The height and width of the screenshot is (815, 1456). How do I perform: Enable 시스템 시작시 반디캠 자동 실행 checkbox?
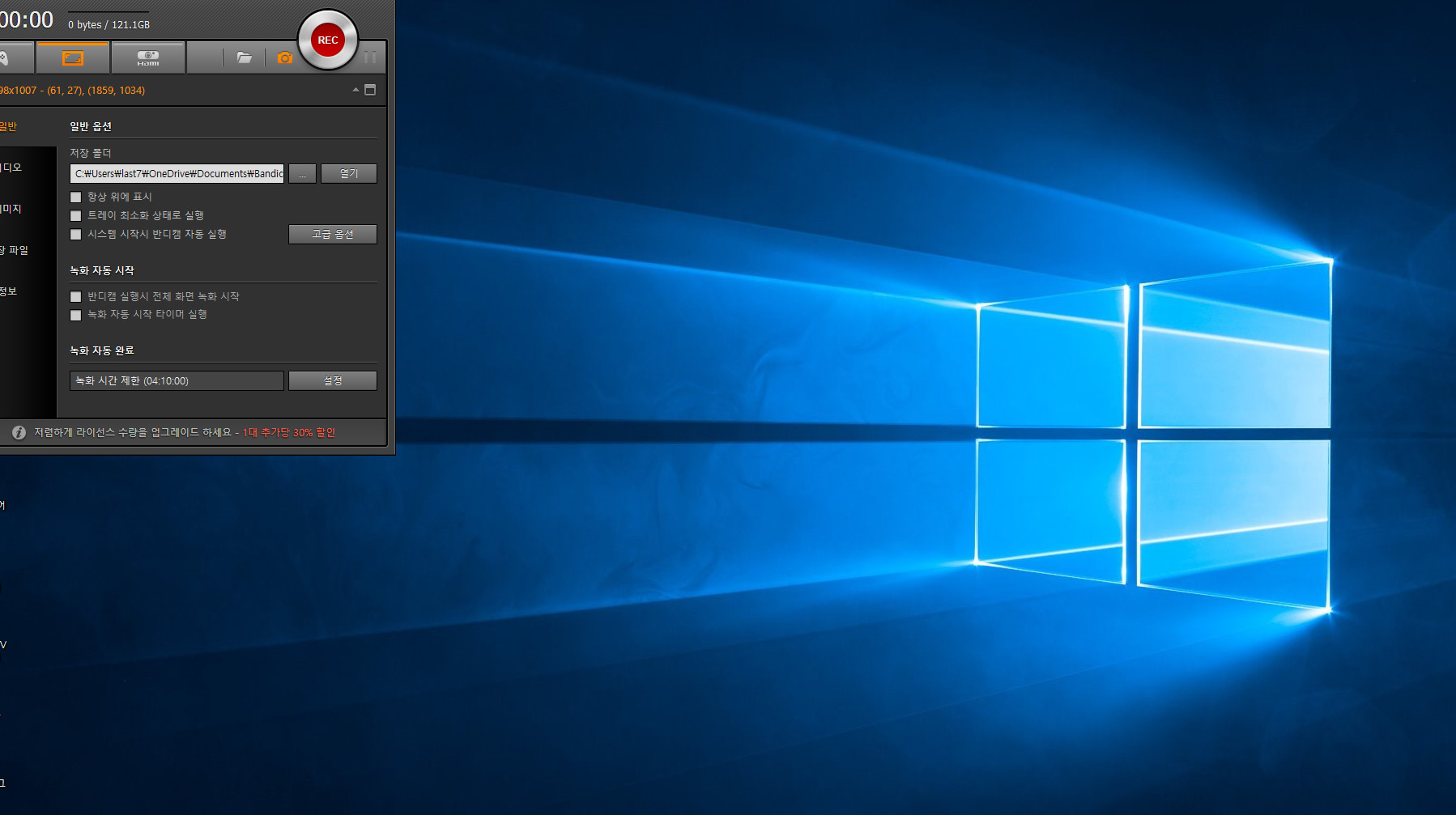76,234
